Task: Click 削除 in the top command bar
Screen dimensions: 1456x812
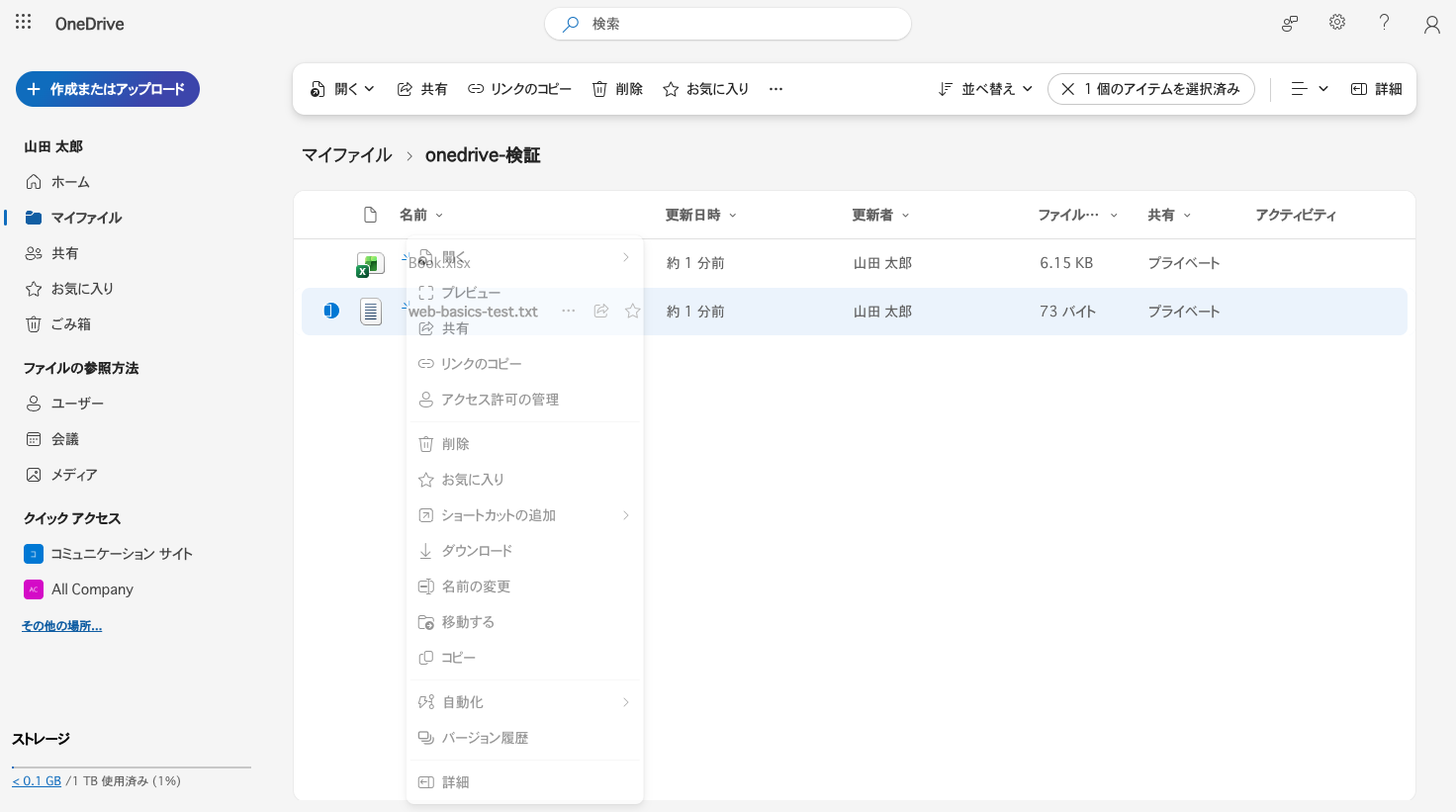Action: [x=617, y=89]
